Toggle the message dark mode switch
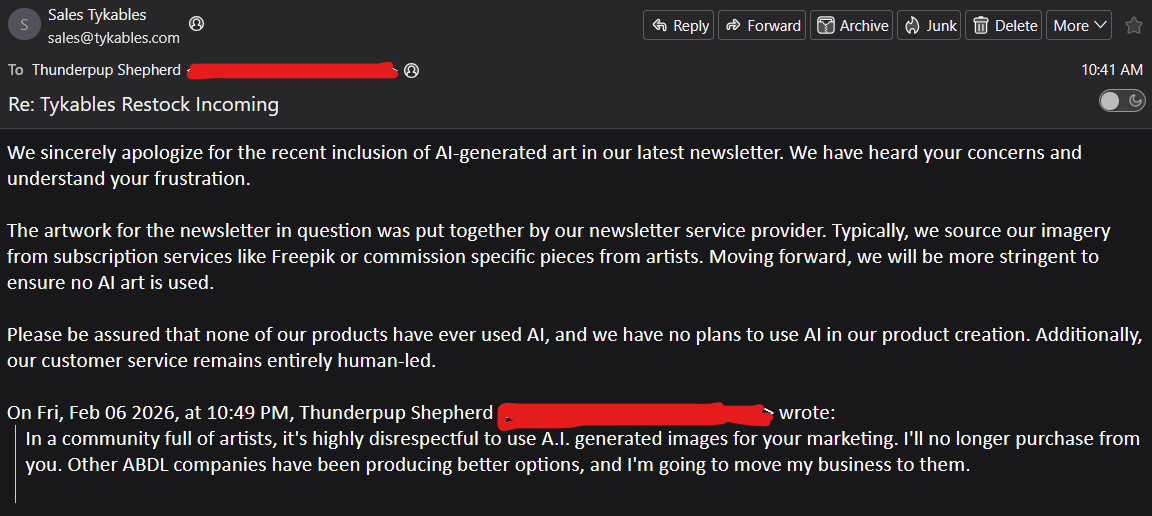Image resolution: width=1152 pixels, height=516 pixels. point(1121,100)
